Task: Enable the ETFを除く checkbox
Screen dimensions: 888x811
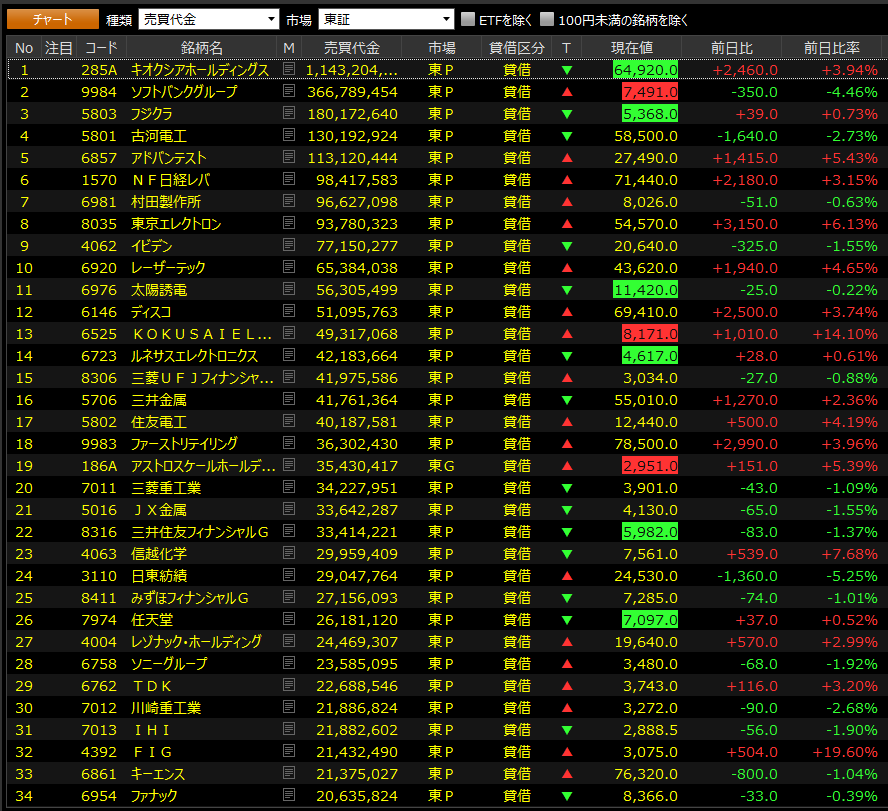Action: pyautogui.click(x=468, y=19)
